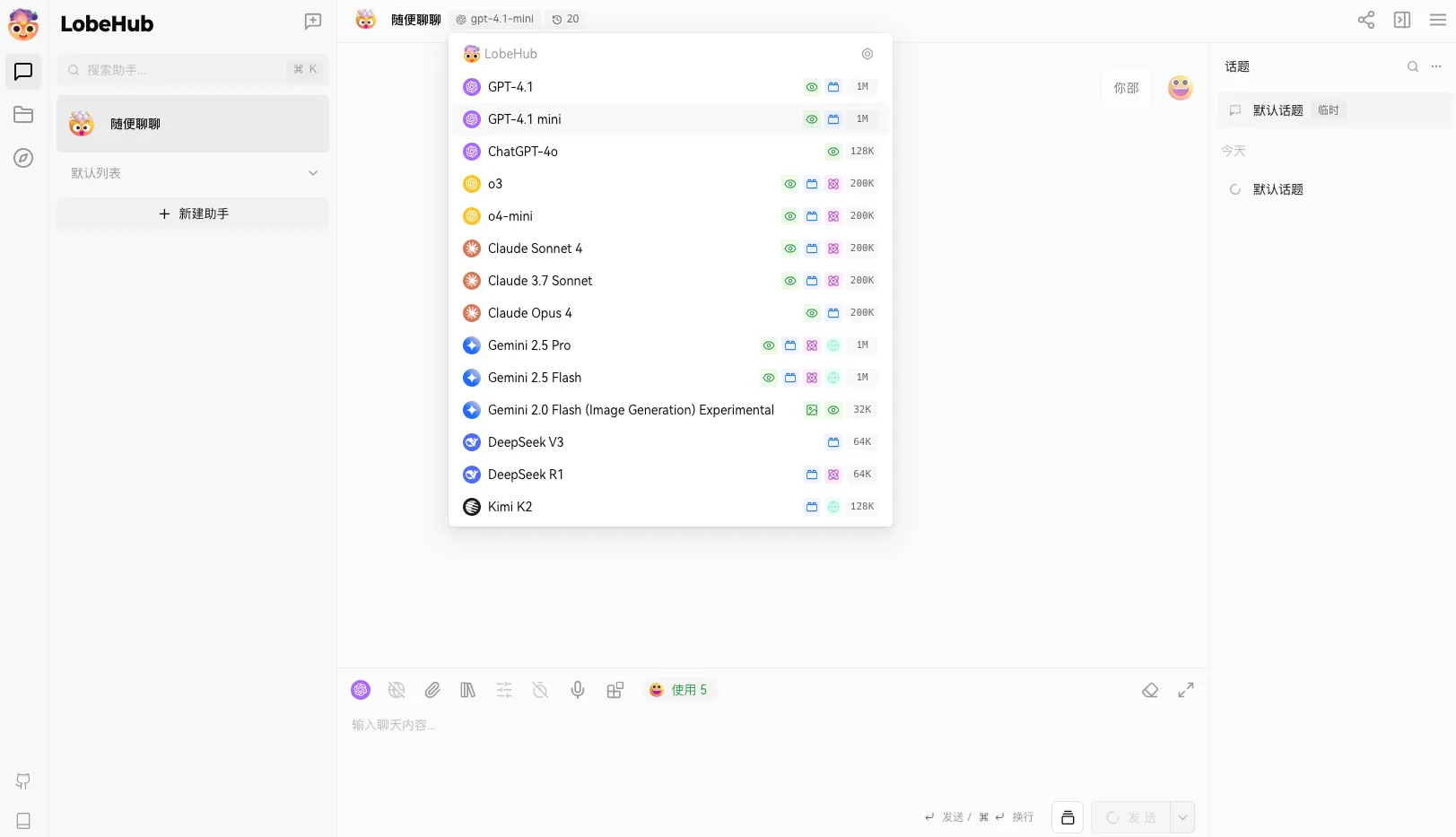Viewport: 1456px width, 837px height.
Task: Click the save topic icon beside Send
Action: click(1068, 817)
